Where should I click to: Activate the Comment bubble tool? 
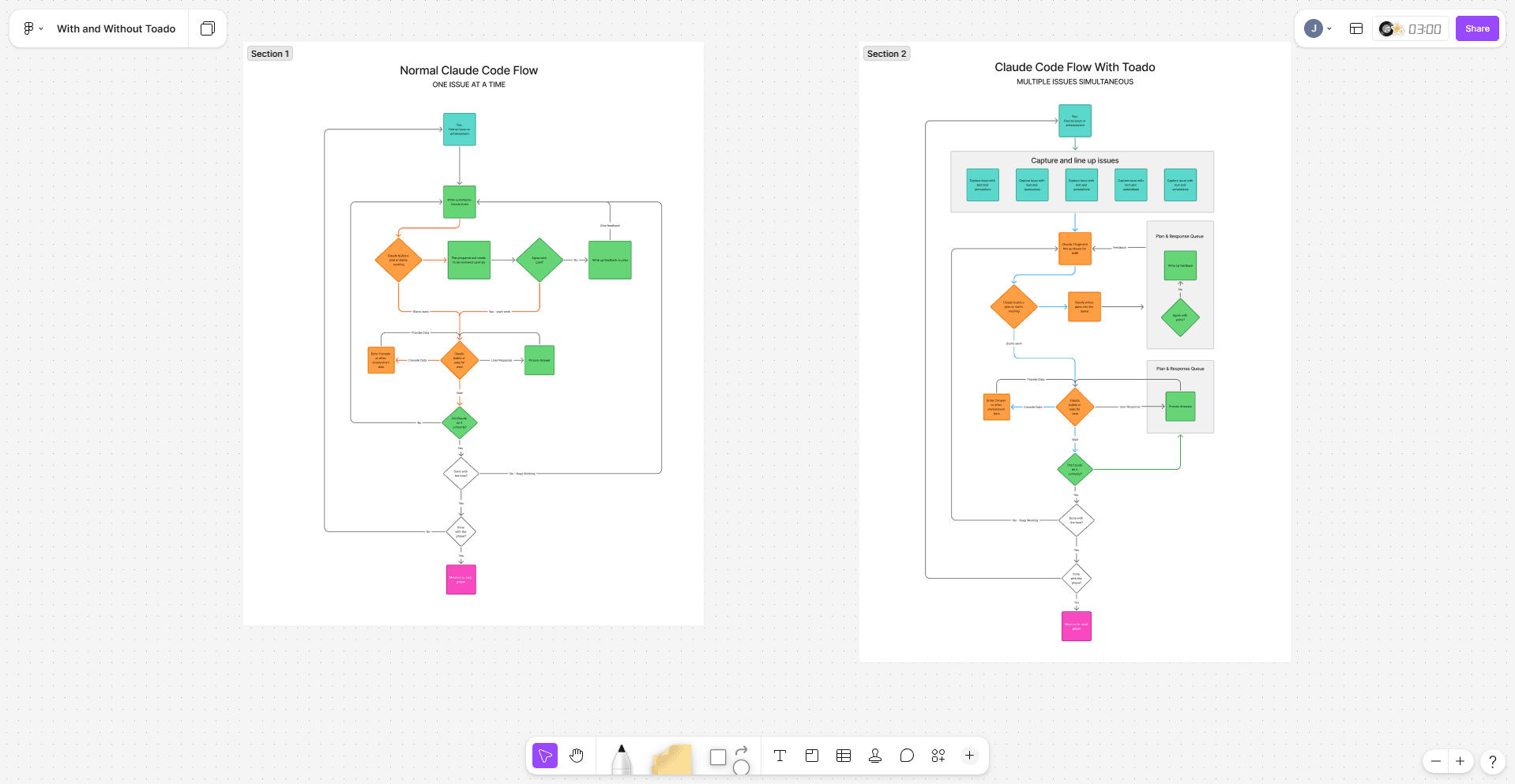point(907,756)
